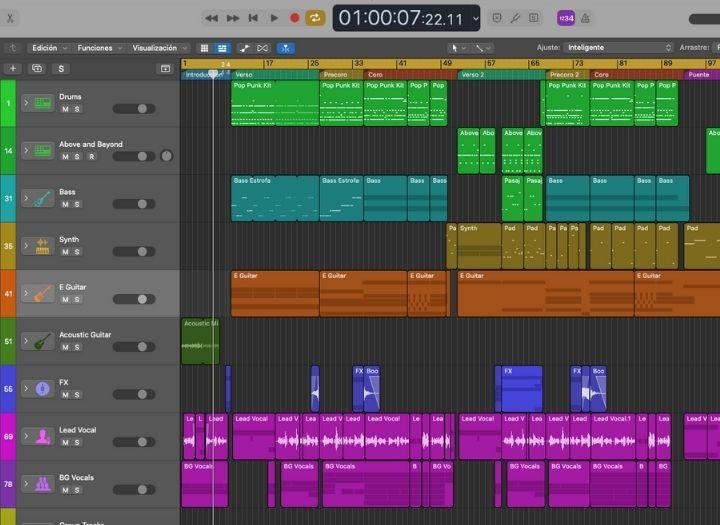This screenshot has height=525, width=720.
Task: Expand the Bass track disclosure arrow
Action: (26, 198)
